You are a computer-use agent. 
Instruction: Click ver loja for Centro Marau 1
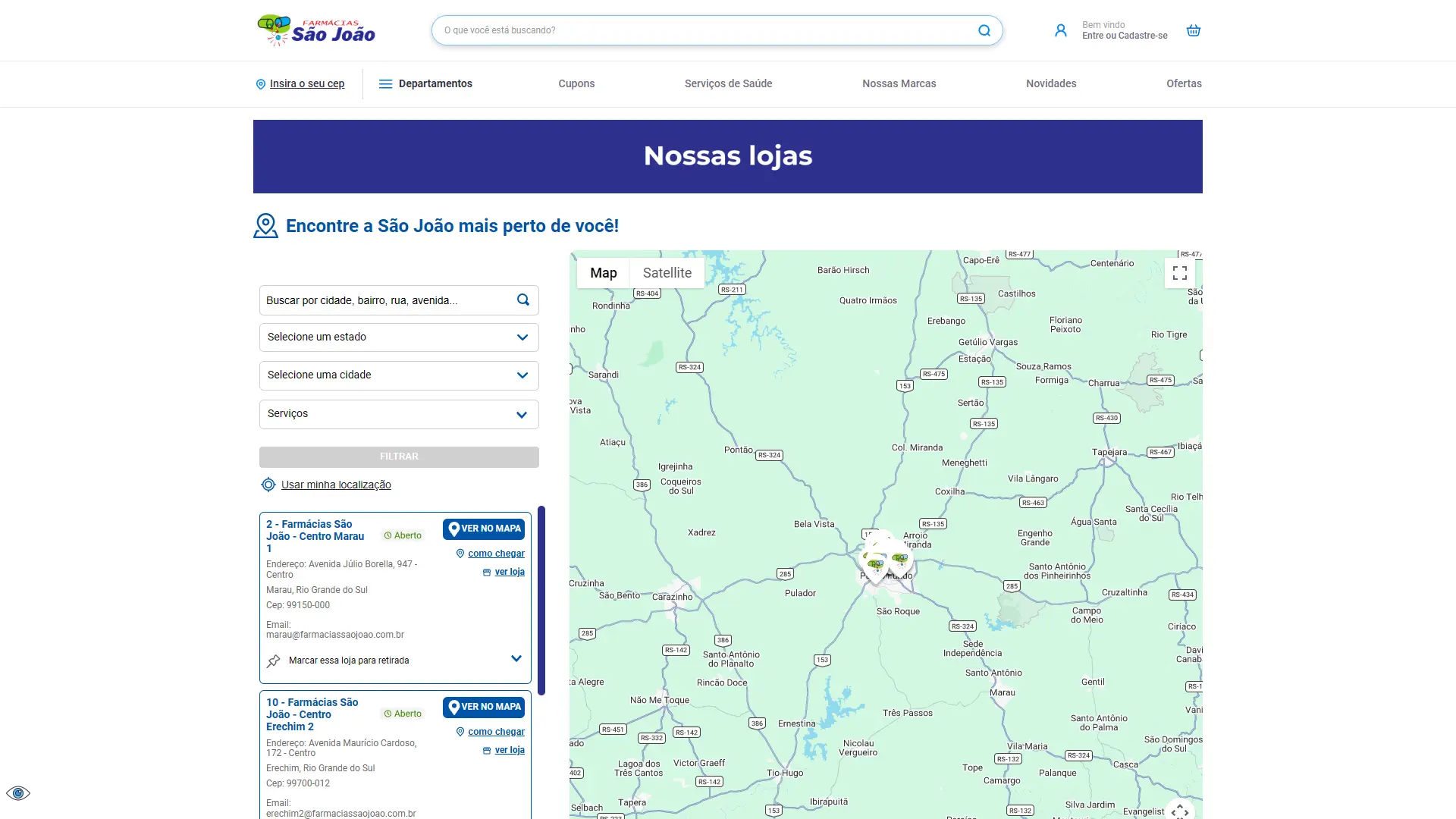510,572
